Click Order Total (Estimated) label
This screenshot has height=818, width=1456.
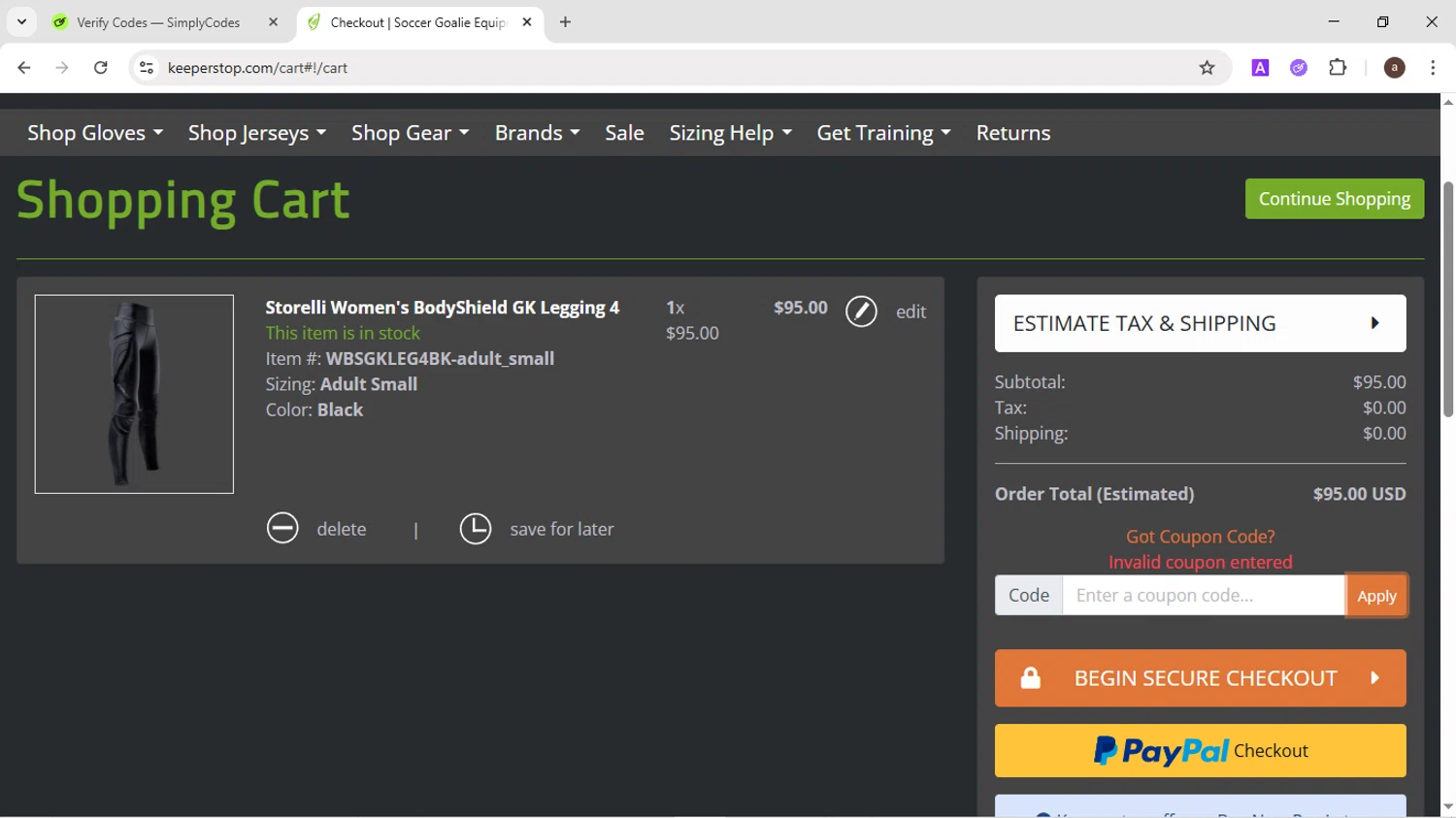(x=1095, y=494)
